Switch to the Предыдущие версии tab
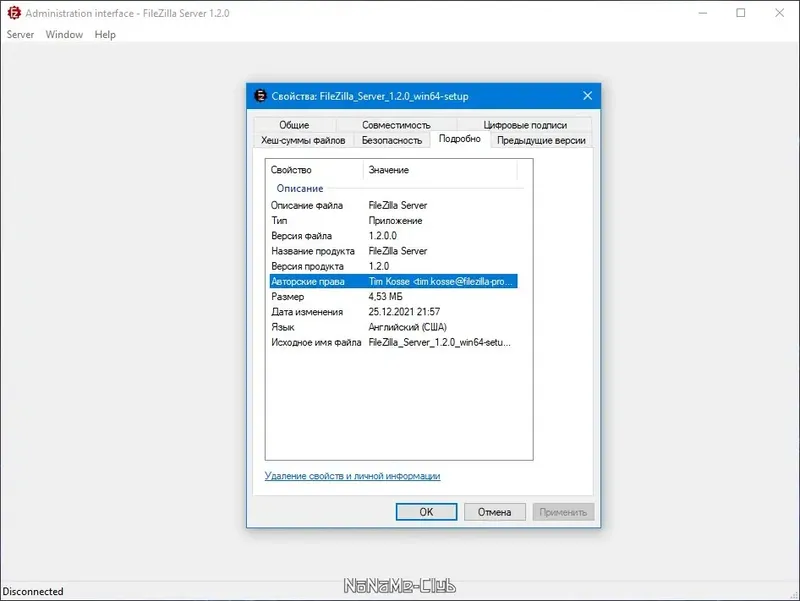The height and width of the screenshot is (601, 800). (541, 140)
